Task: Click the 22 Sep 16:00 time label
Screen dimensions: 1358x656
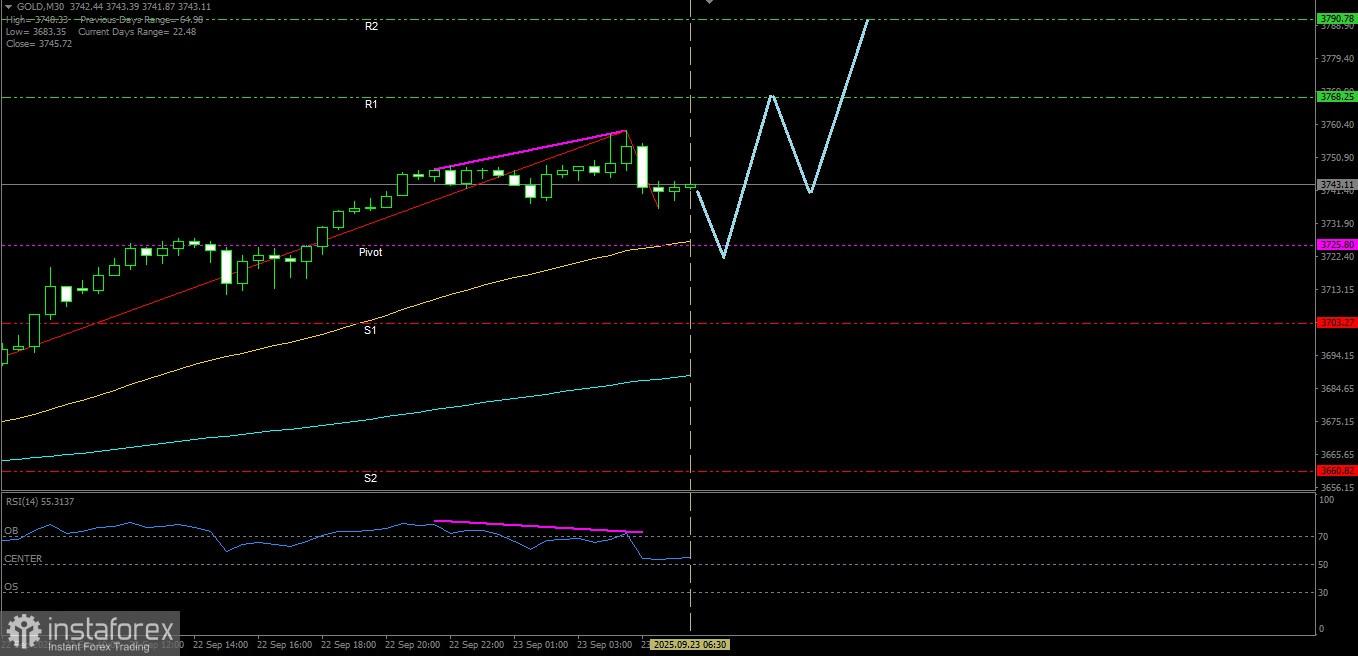Action: tap(283, 645)
